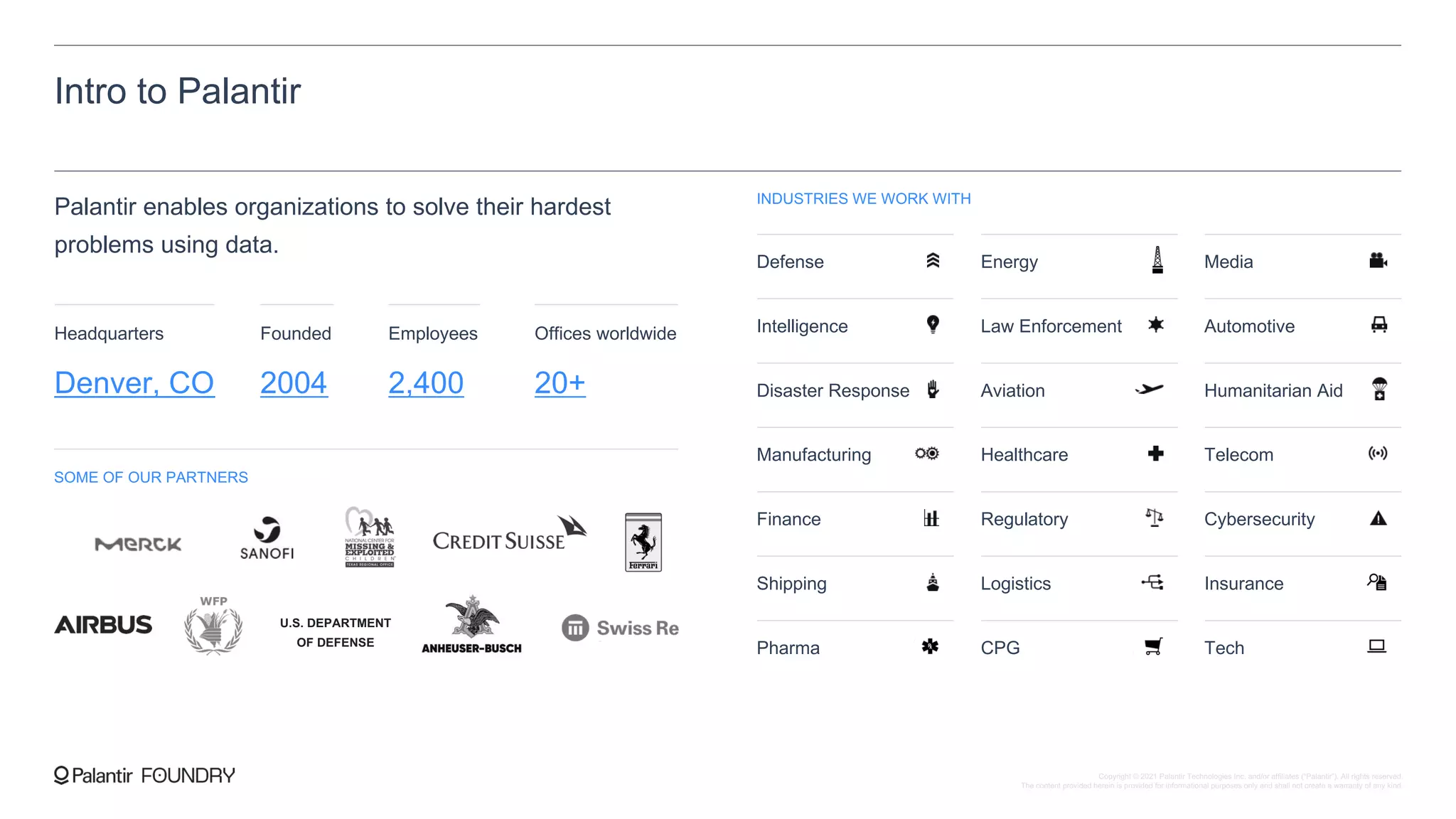
Task: Click the Media camera icon
Action: (x=1378, y=261)
